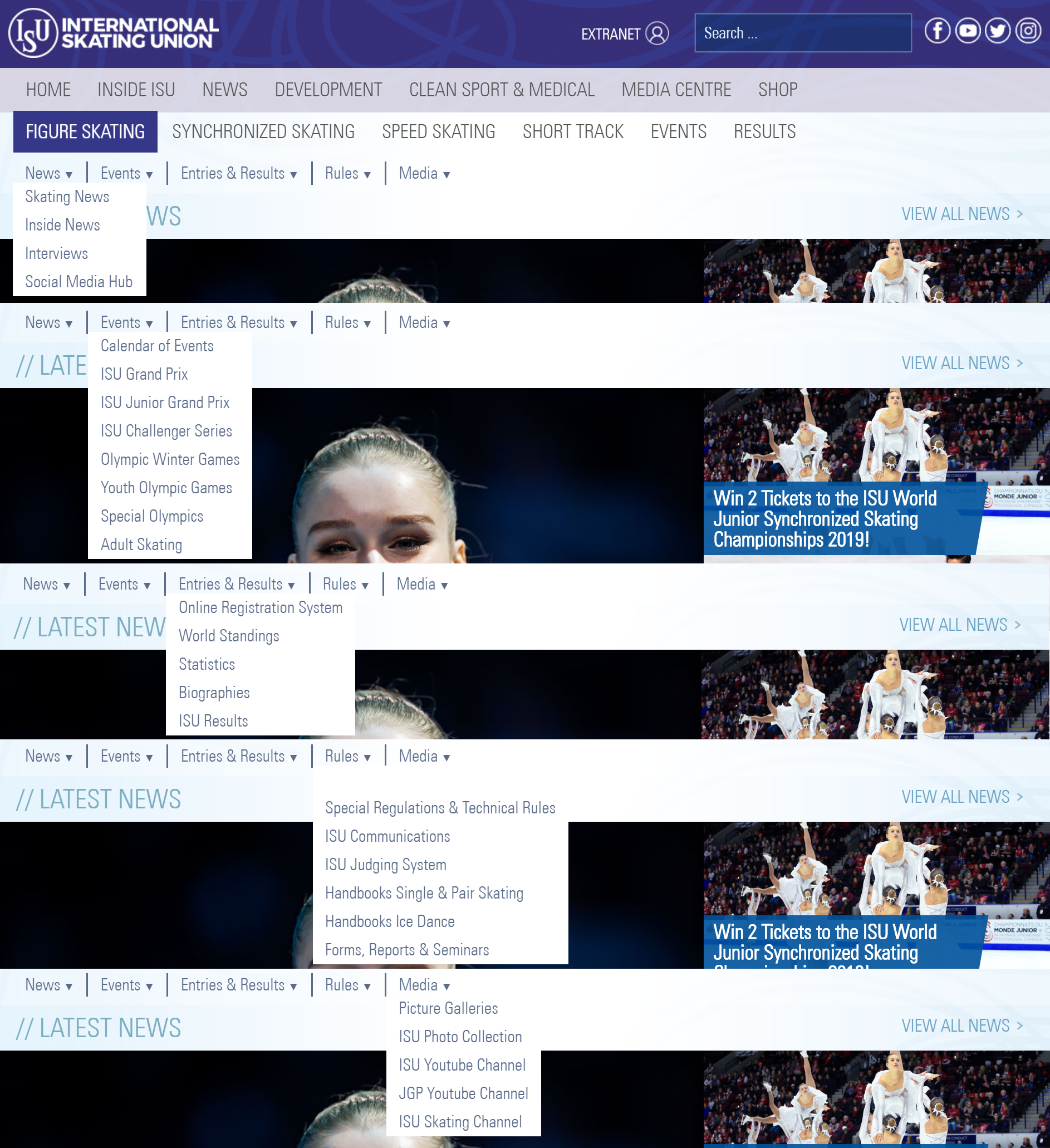
Task: Open Special Regulations & Technical Rules
Action: 440,808
